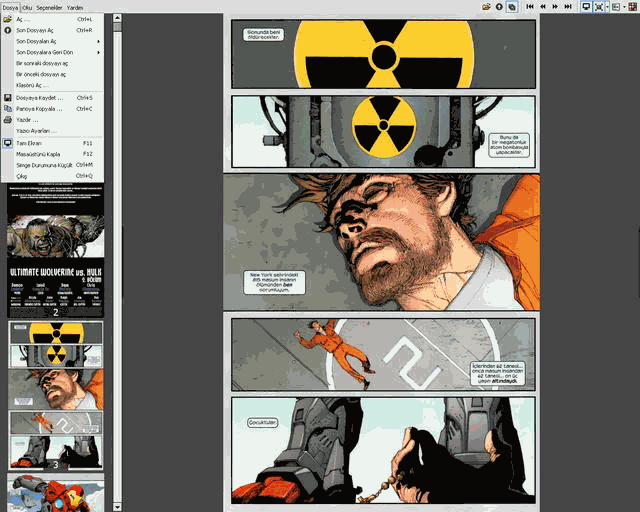
Task: Click the monitor icon beside Tam Ekran
Action: tap(7, 143)
